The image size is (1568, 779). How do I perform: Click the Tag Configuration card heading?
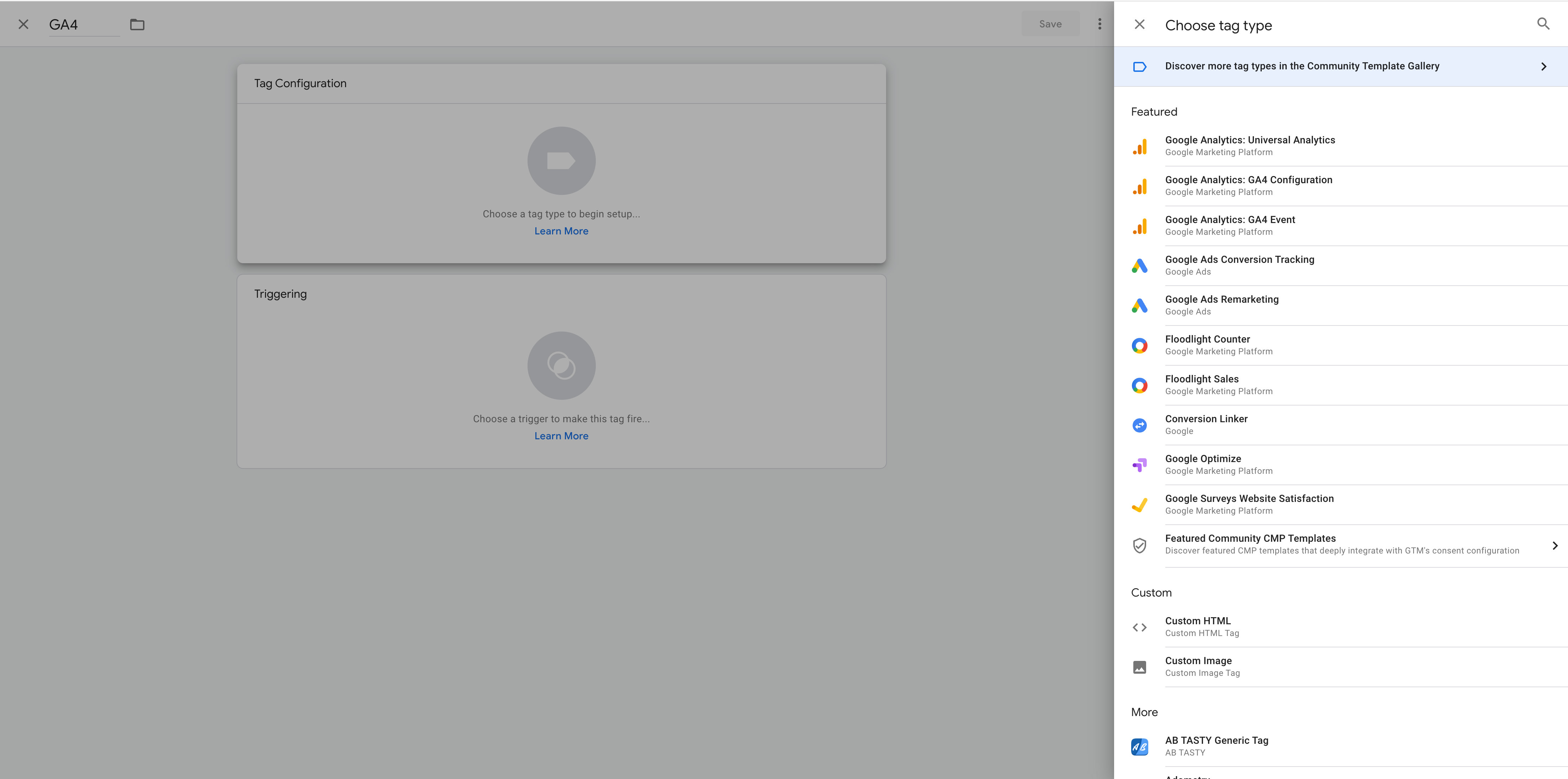click(x=300, y=83)
